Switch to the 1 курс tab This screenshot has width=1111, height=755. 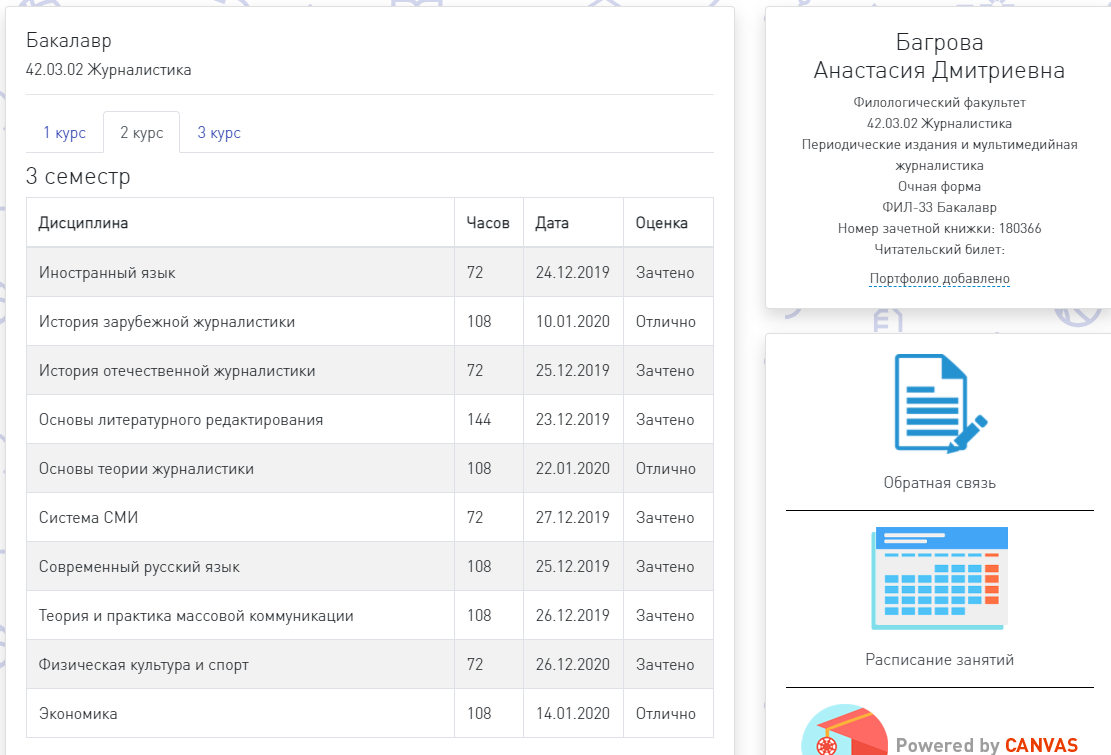[x=64, y=133]
